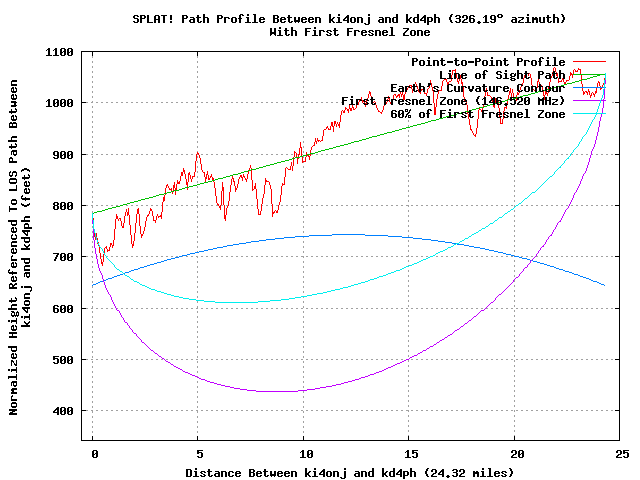Click y-axis tick value 1000
The width and height of the screenshot is (640, 480).
(x=60, y=103)
